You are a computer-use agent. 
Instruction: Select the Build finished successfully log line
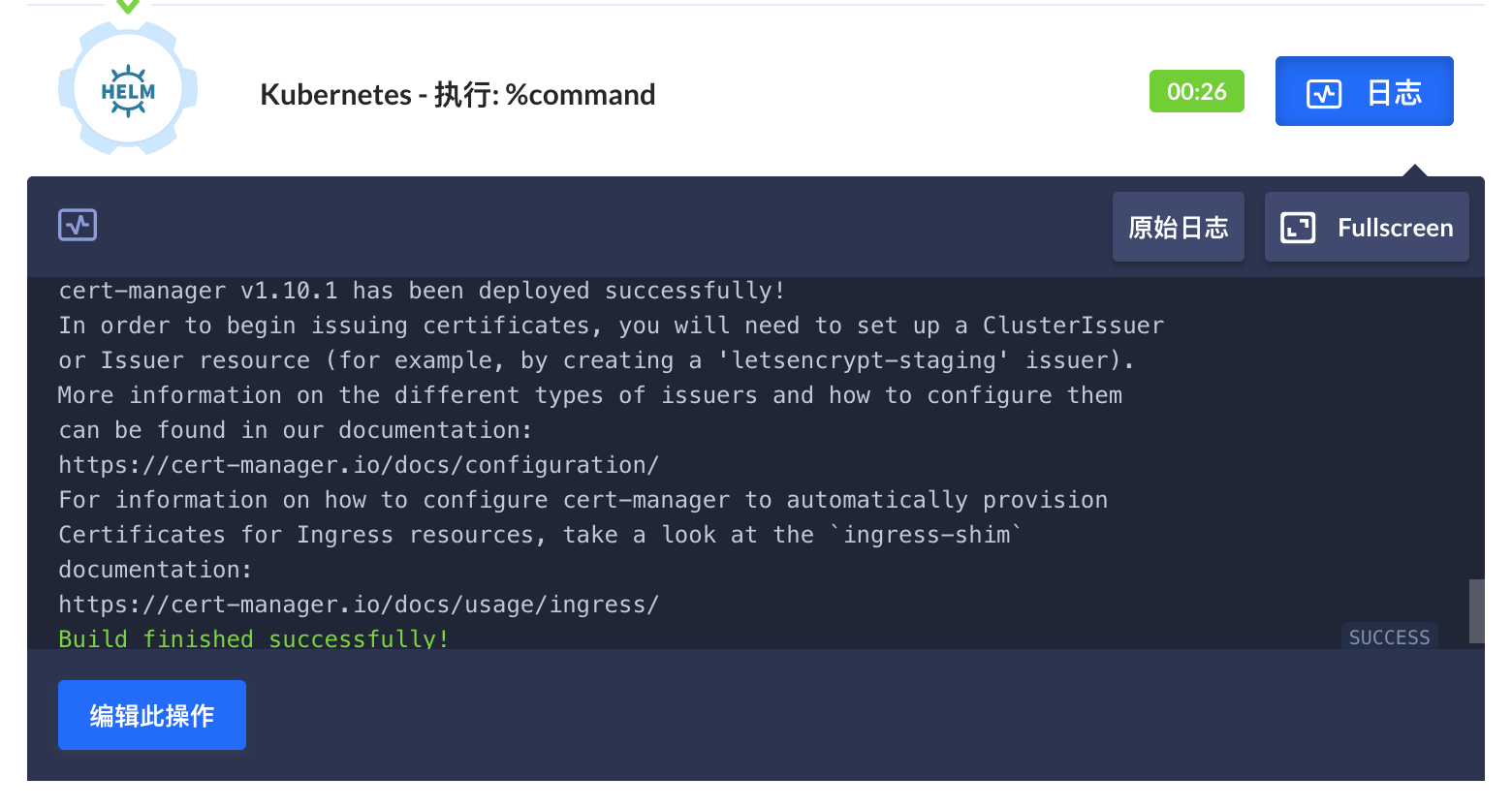[253, 638]
